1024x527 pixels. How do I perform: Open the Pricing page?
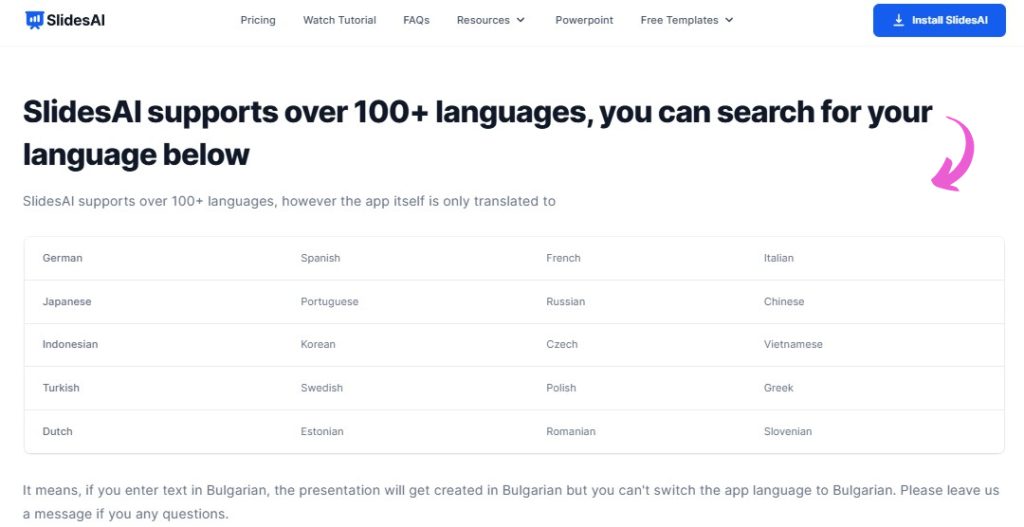(x=258, y=20)
